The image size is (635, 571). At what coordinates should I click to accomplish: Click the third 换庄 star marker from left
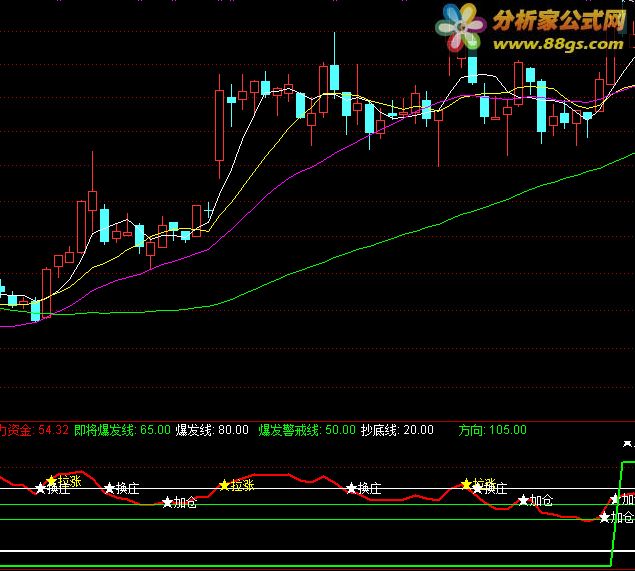click(351, 488)
